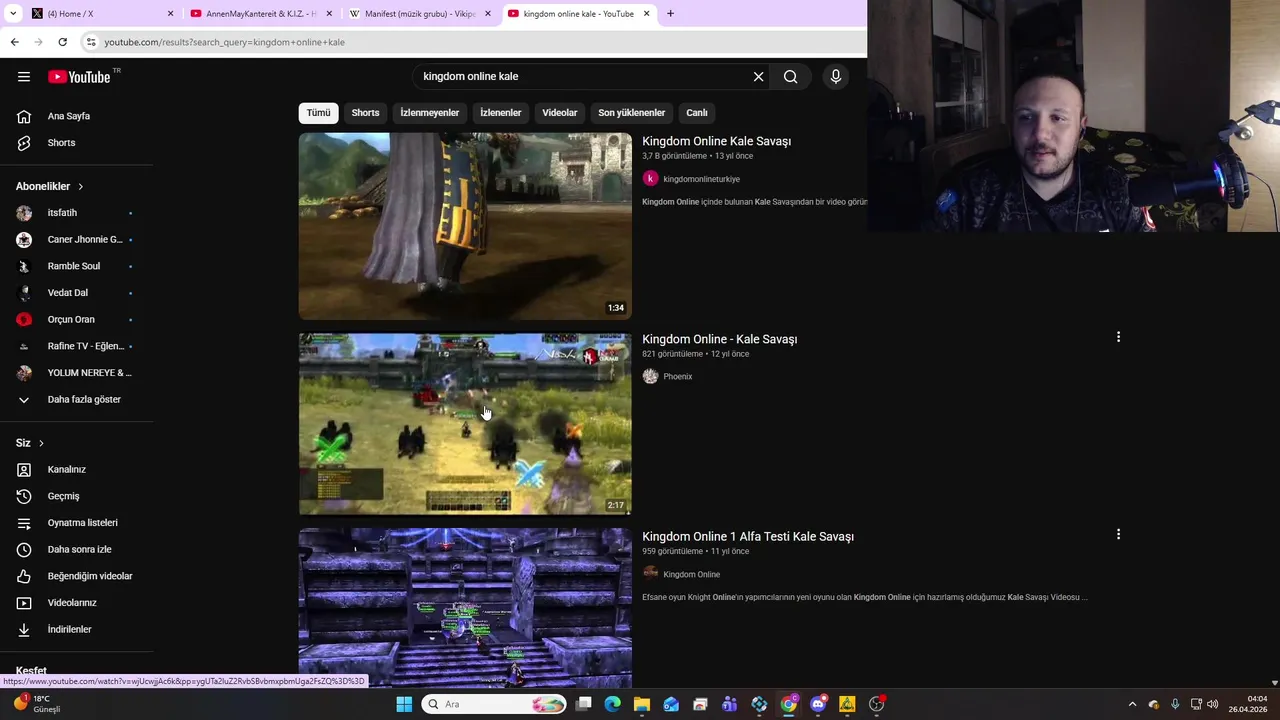Image resolution: width=1280 pixels, height=720 pixels.
Task: Select the Canlı filter chip
Action: pos(697,113)
